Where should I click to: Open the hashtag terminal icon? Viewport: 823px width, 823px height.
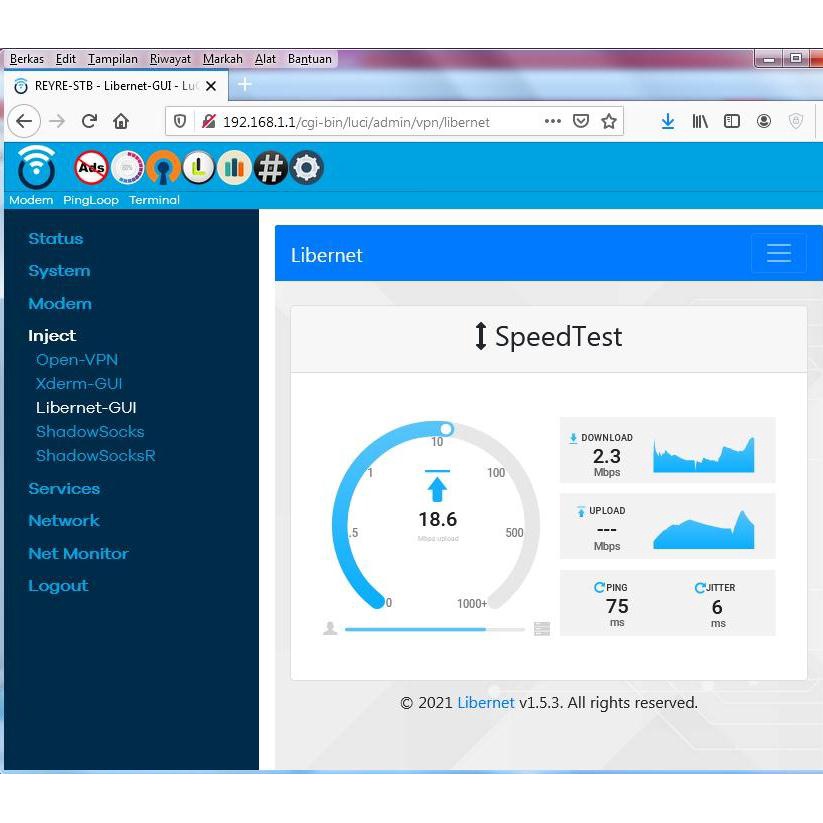pos(270,168)
